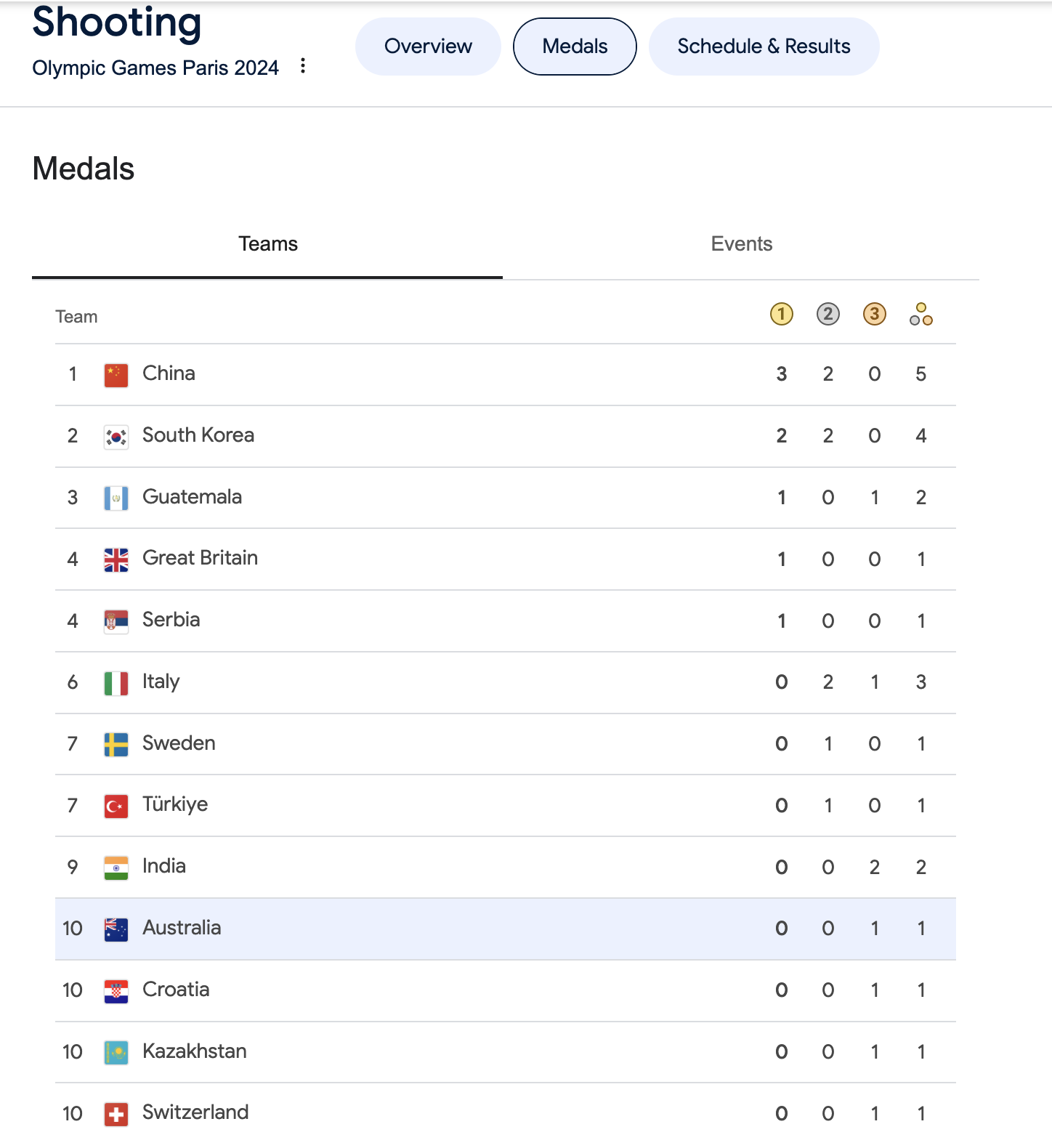
Task: Click the South Korea flag icon
Action: point(116,437)
